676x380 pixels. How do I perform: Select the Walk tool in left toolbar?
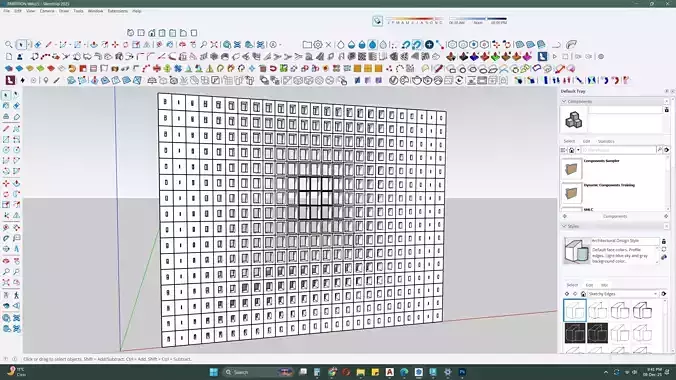[x=16, y=295]
